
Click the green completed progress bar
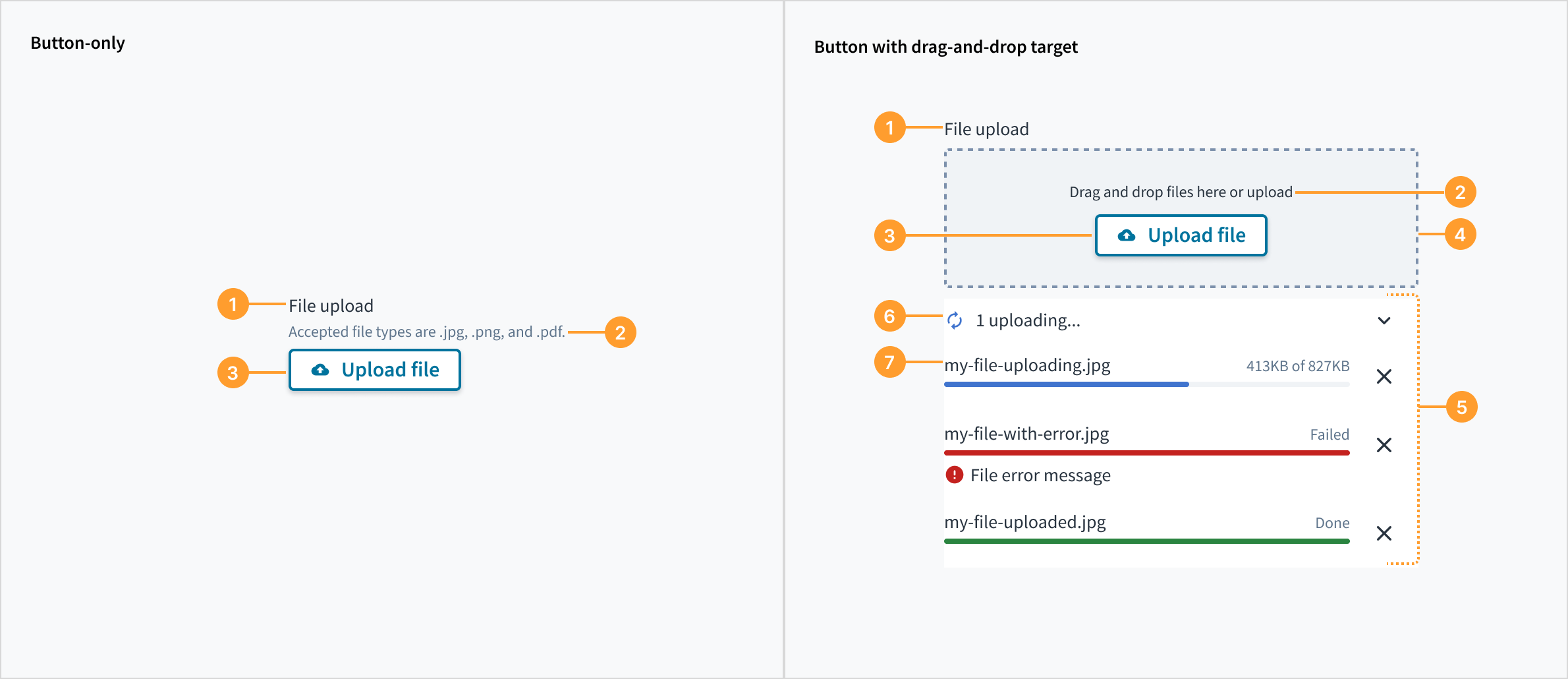(x=1147, y=541)
